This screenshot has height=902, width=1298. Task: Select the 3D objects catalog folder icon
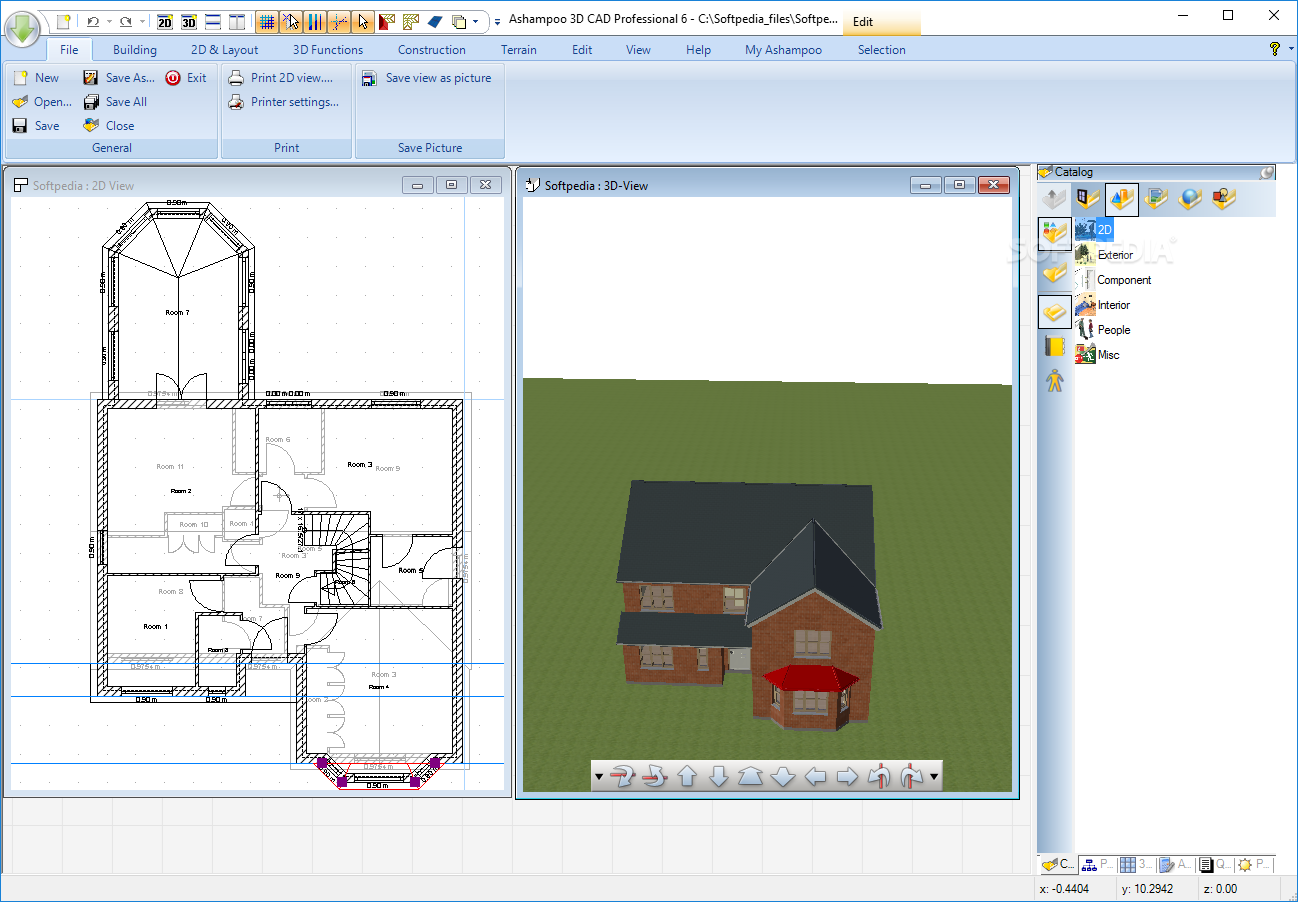coord(1122,199)
